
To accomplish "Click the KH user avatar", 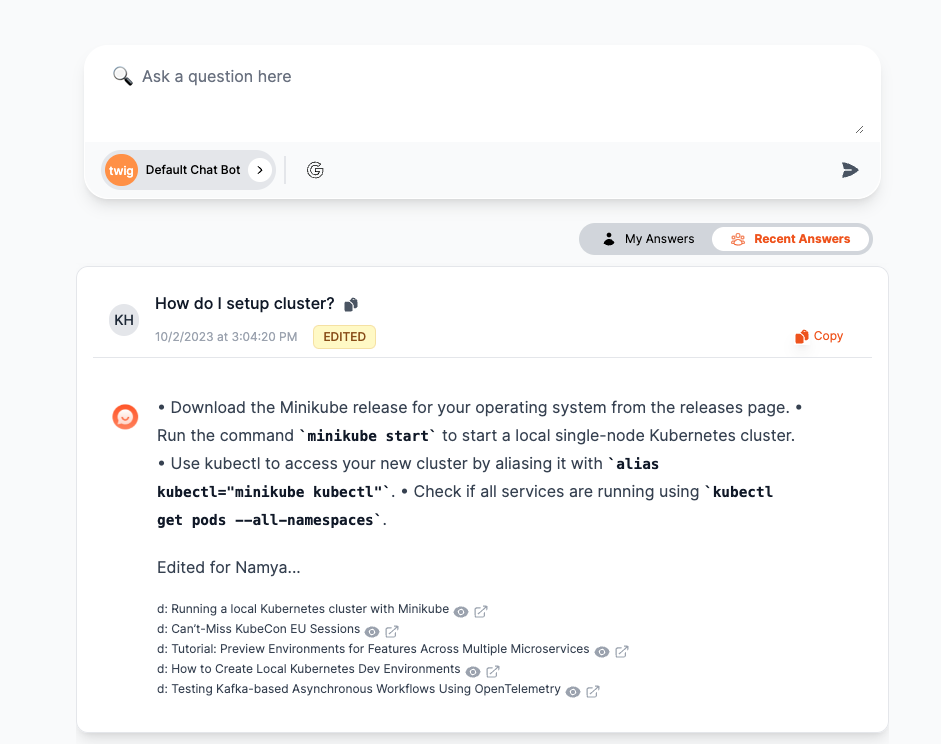I will (x=124, y=320).
